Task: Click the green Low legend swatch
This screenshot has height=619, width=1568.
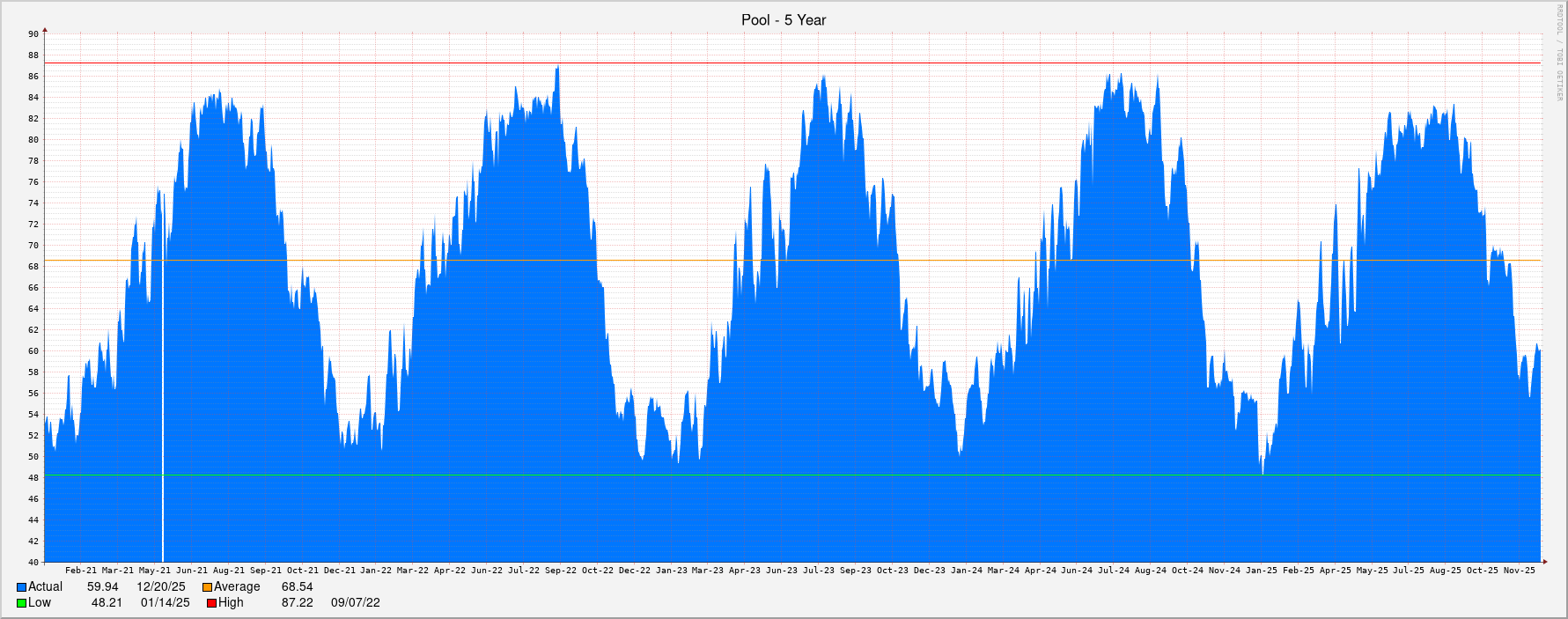Action: tap(21, 603)
